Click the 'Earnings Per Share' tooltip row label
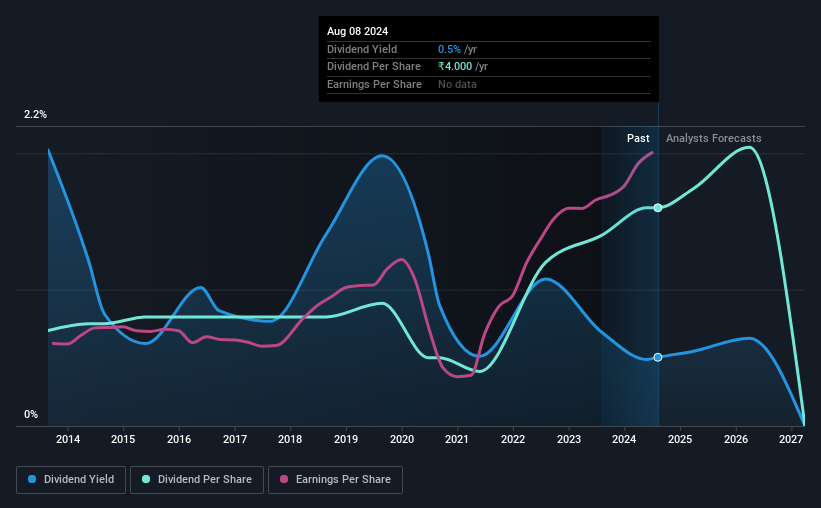This screenshot has width=821, height=508. pyautogui.click(x=374, y=84)
